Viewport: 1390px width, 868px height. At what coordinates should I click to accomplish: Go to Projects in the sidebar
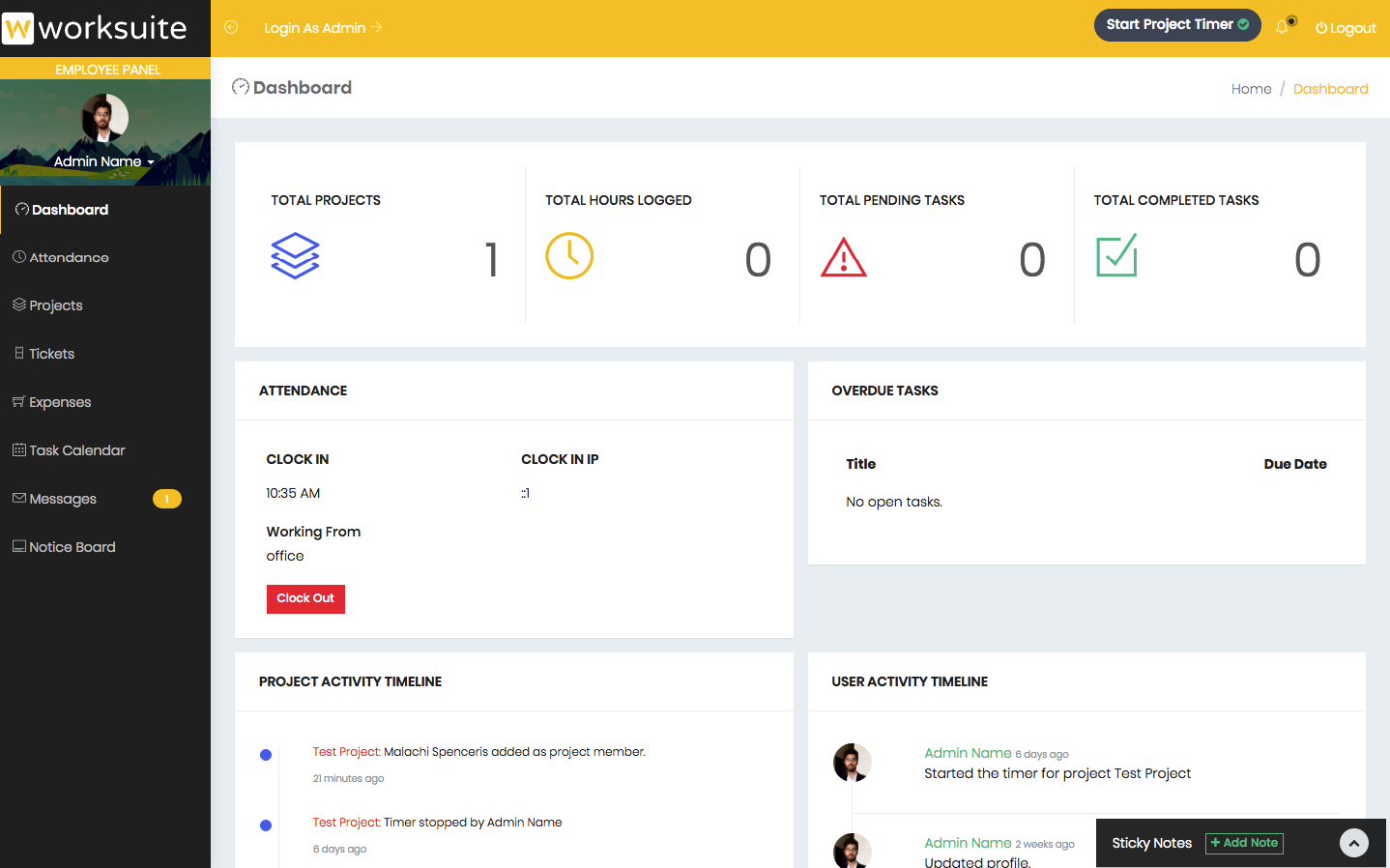pos(55,305)
